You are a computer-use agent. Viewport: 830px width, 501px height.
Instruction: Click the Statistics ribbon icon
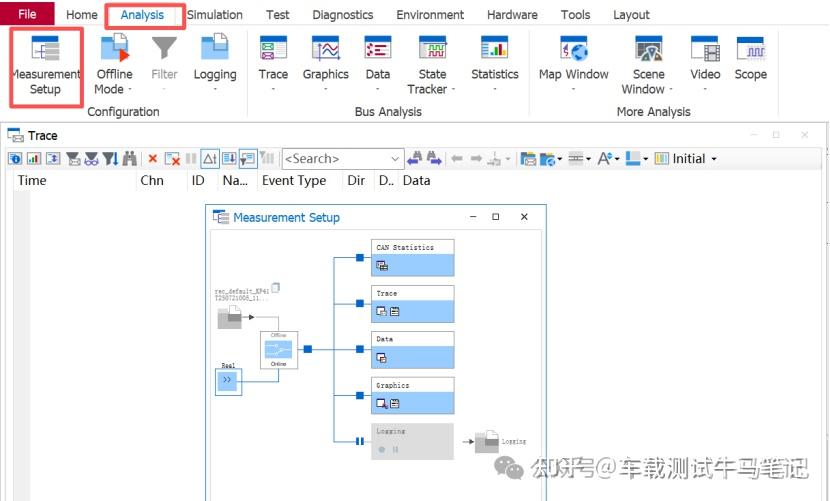tap(494, 49)
